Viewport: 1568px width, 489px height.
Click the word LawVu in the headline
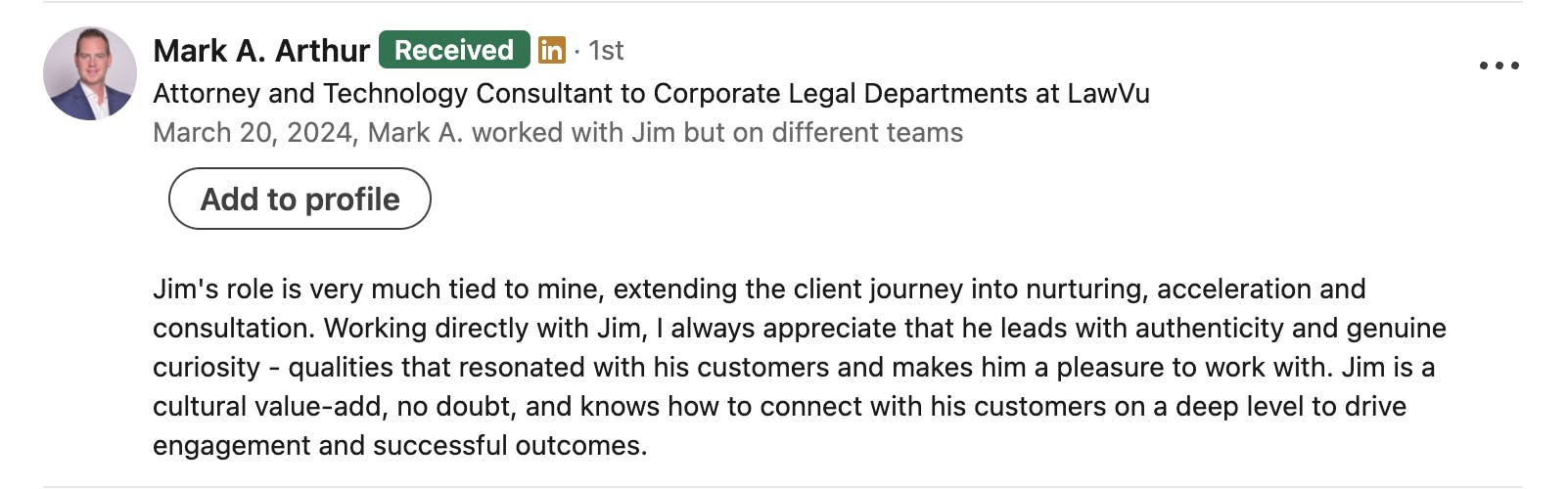(x=1108, y=93)
